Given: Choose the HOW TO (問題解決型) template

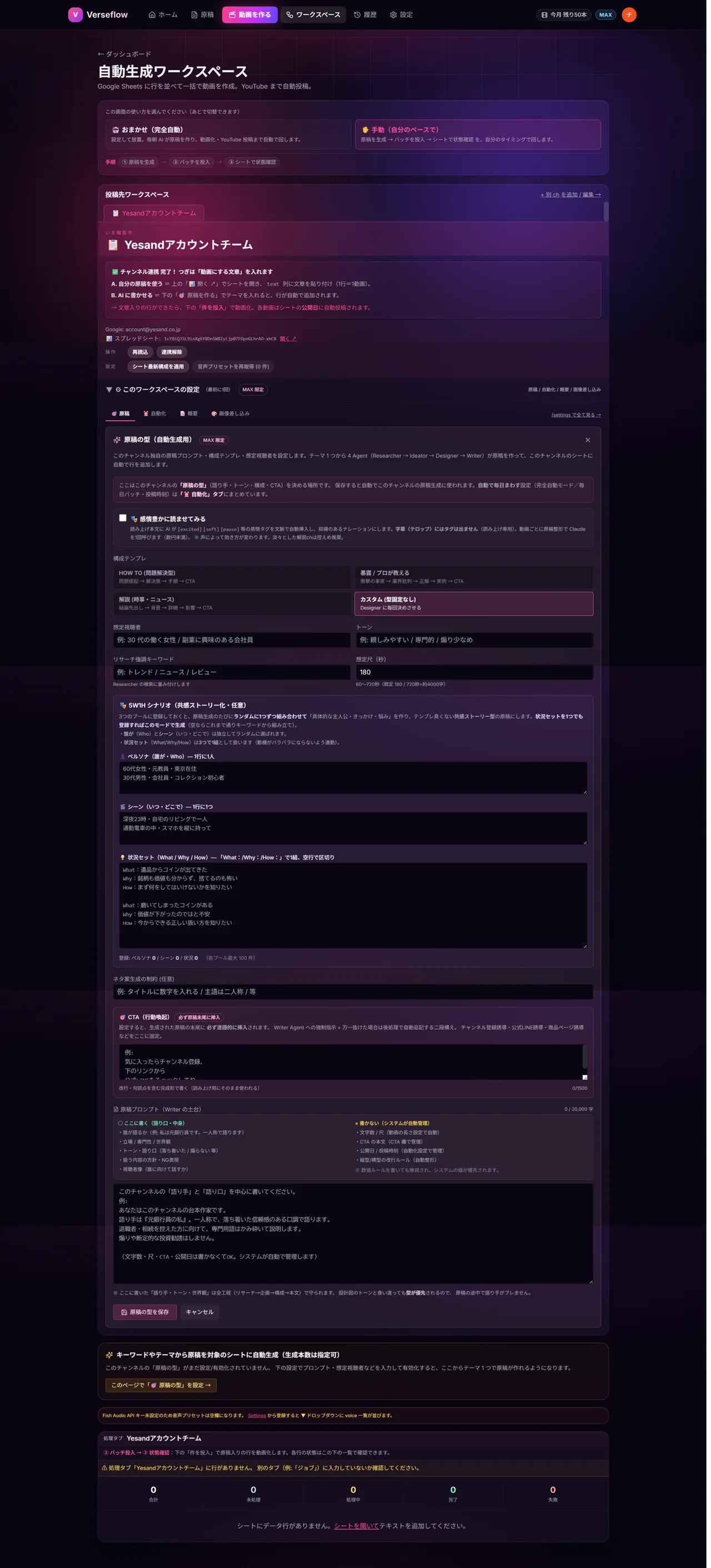Looking at the screenshot, I should (x=232, y=577).
